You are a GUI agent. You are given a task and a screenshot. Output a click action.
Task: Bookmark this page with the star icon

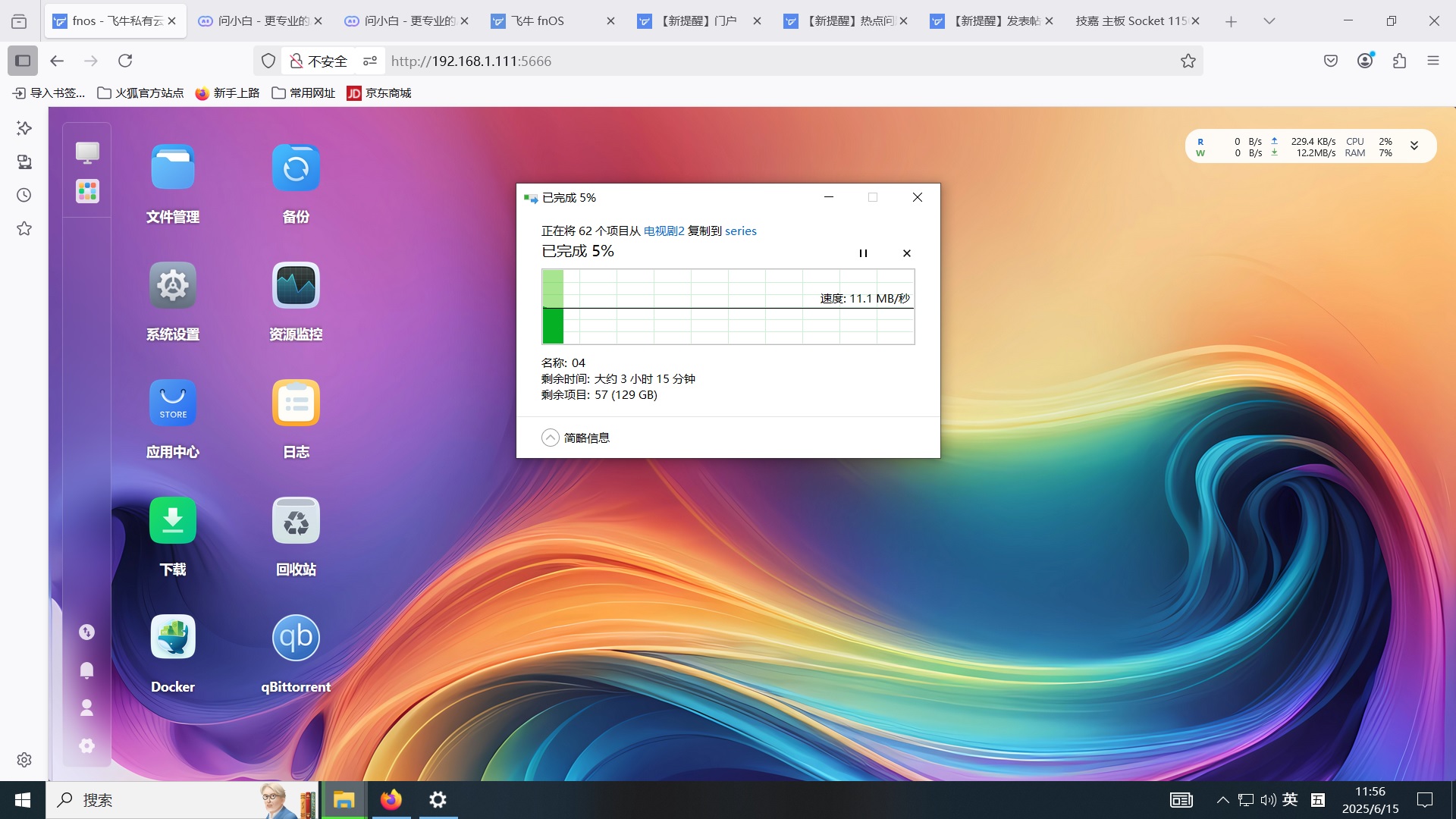[x=1188, y=61]
